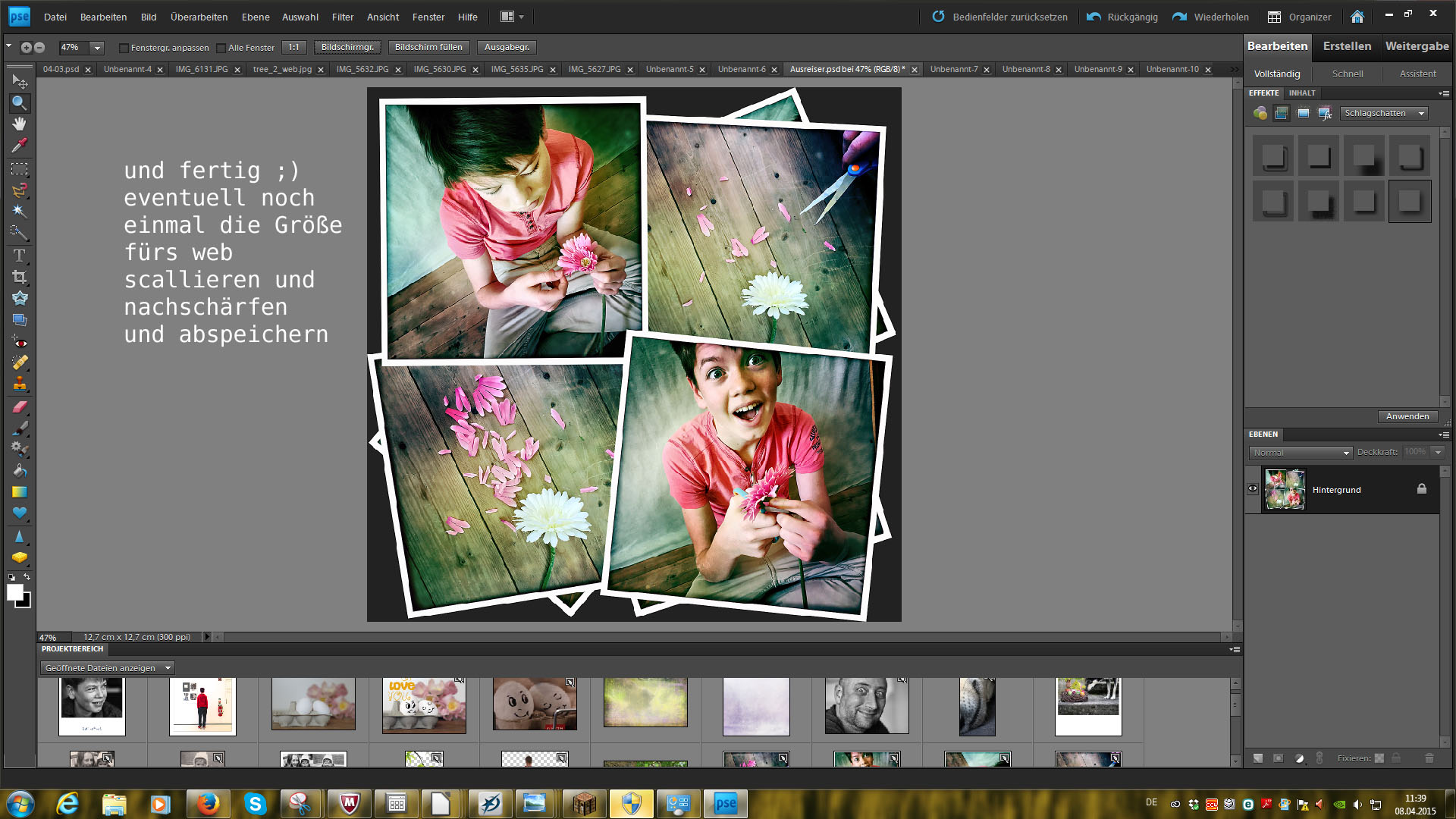1456x819 pixels.
Task: Open Projektbereich panel flyout menu
Action: click(1235, 649)
